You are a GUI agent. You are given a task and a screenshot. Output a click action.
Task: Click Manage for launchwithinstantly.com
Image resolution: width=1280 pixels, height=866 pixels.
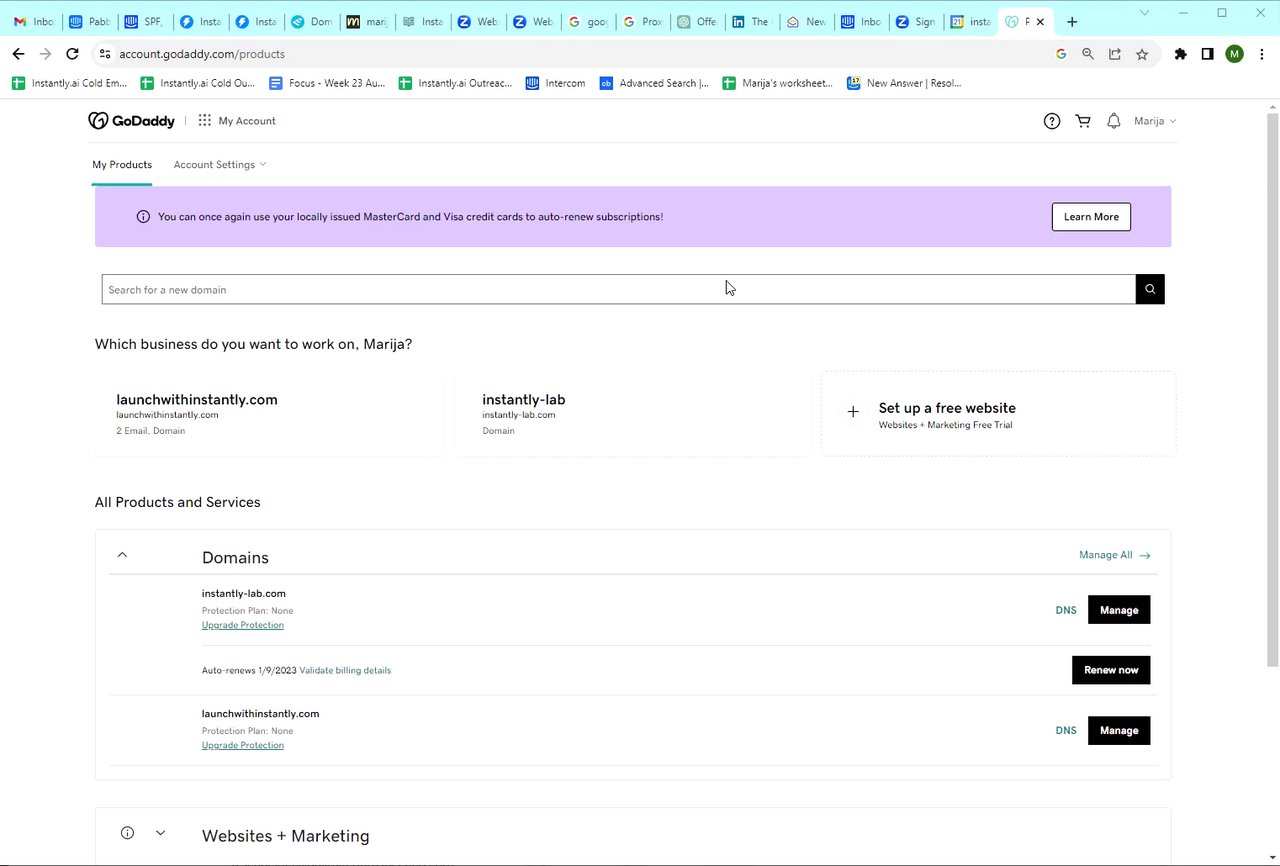(x=1119, y=731)
